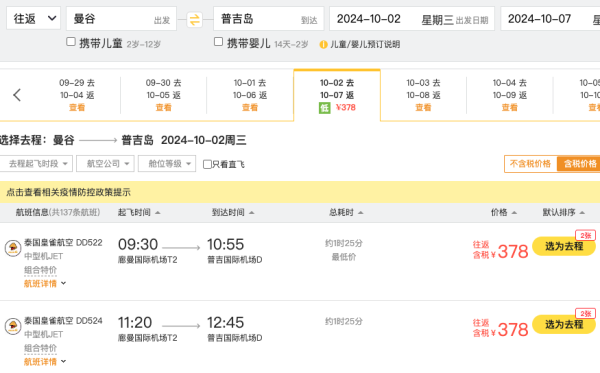The image size is (600, 373).
Task: Click the 09:30 departure time
Action: pyautogui.click(x=138, y=244)
